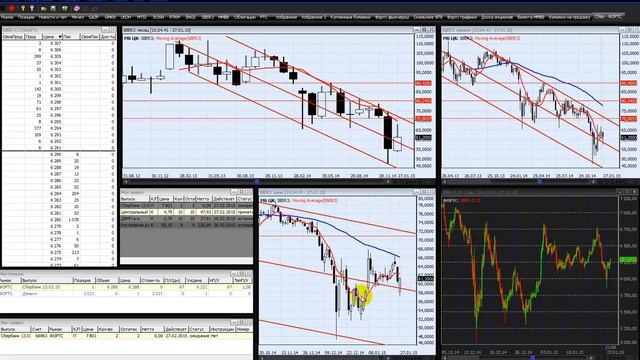Click the weekly SBER3 chart scrollbar thumb
The height and width of the screenshot is (360, 640).
point(539,182)
